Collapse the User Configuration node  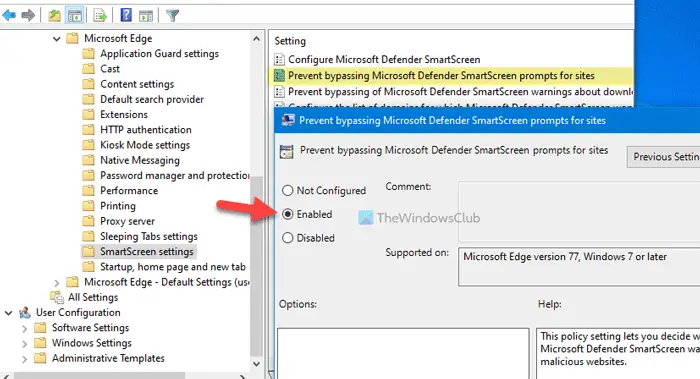8,313
